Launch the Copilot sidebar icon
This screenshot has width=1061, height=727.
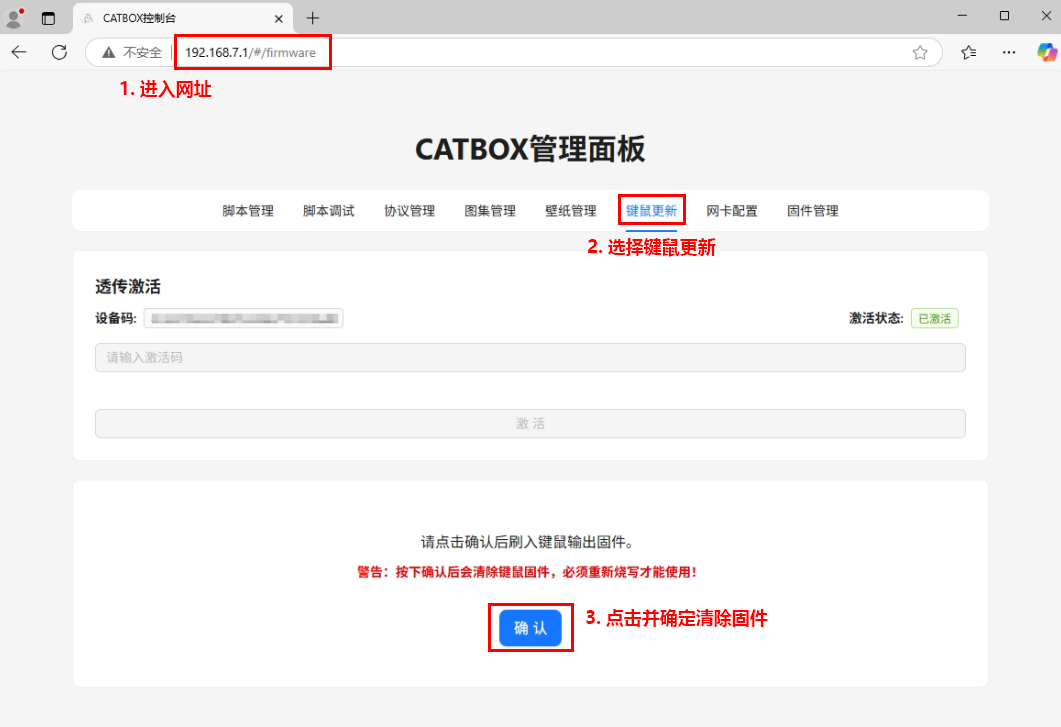pyautogui.click(x=1046, y=52)
